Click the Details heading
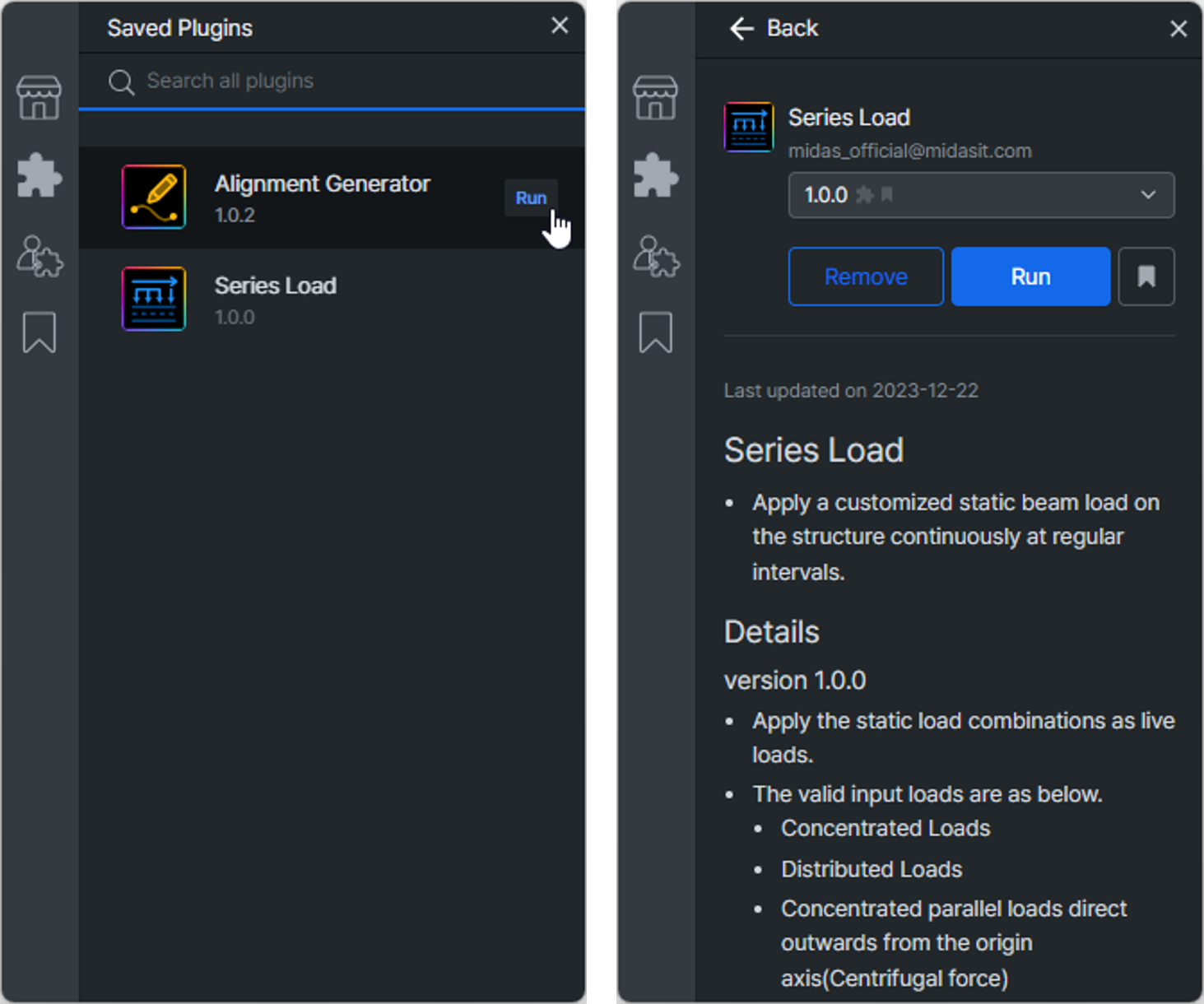Screen dimensions: 1204x1004 click(x=771, y=632)
